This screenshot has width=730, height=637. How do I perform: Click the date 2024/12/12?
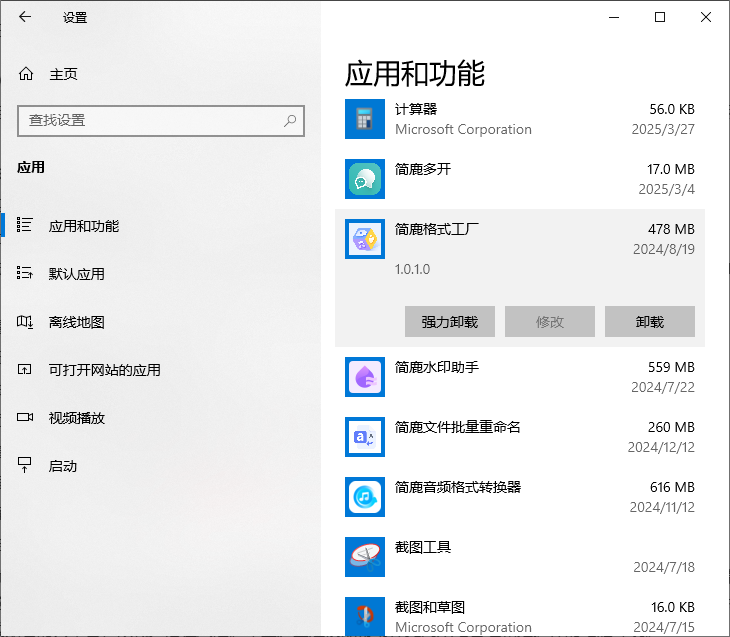661,447
